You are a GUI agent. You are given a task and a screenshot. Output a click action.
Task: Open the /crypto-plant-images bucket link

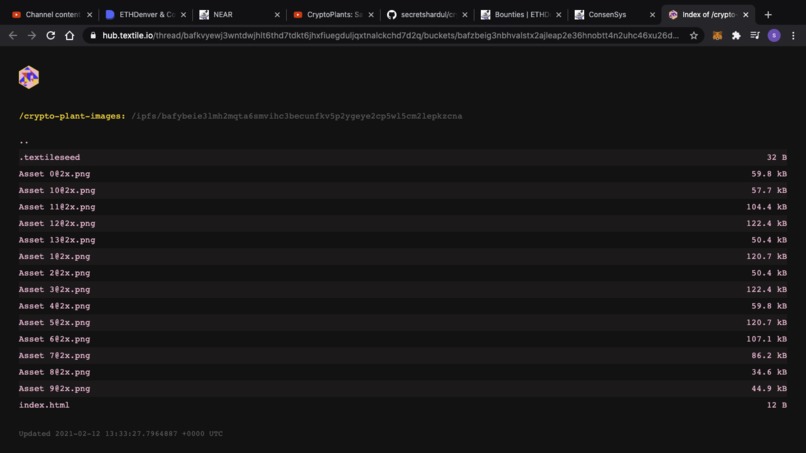(72, 116)
